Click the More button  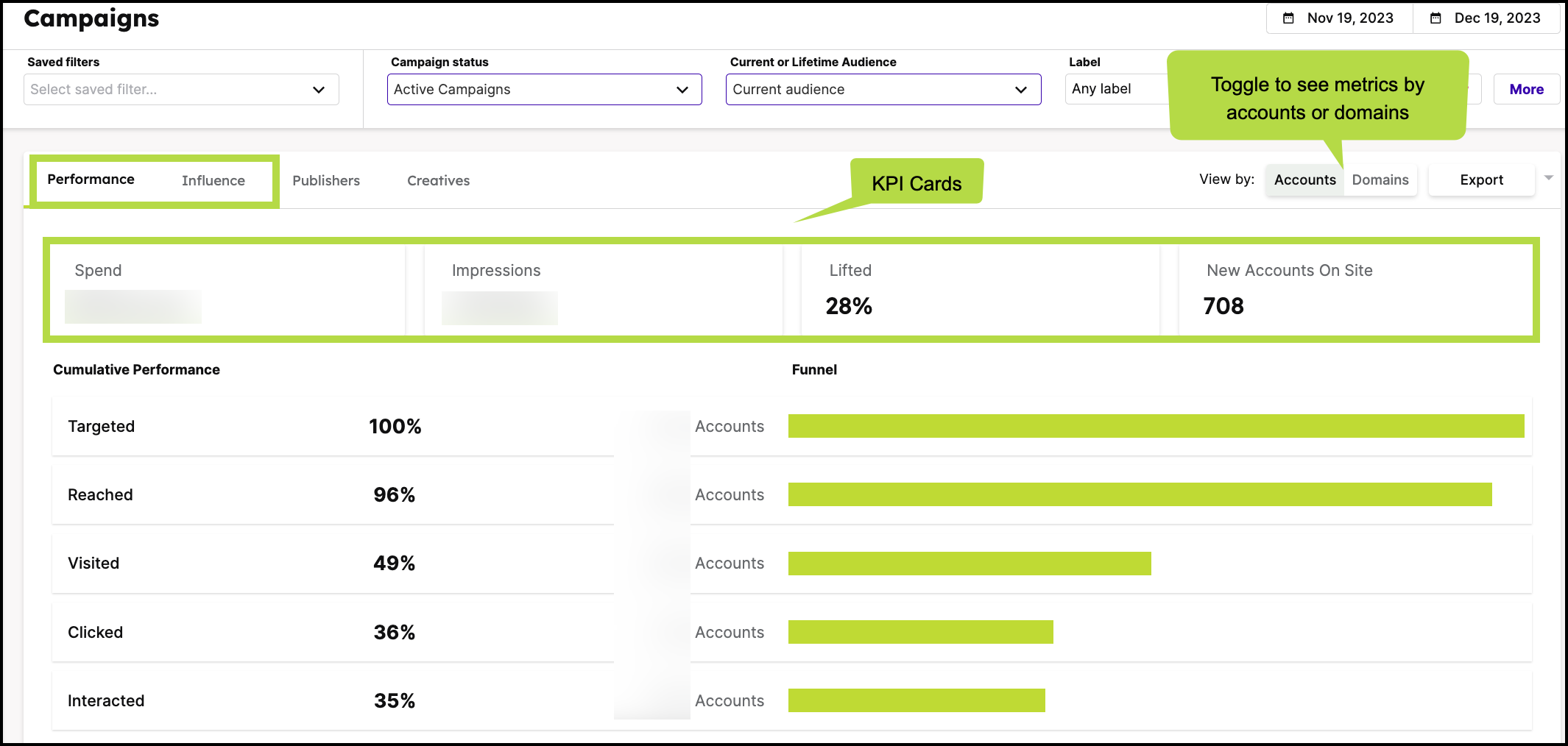click(1526, 89)
